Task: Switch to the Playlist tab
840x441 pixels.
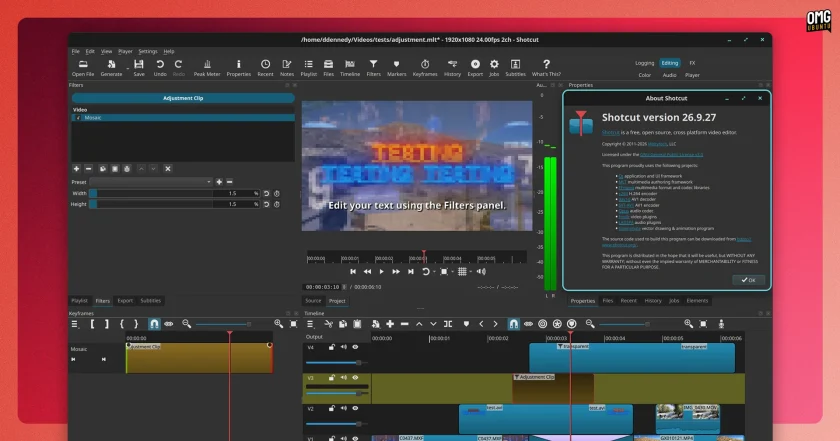Action: [x=80, y=301]
